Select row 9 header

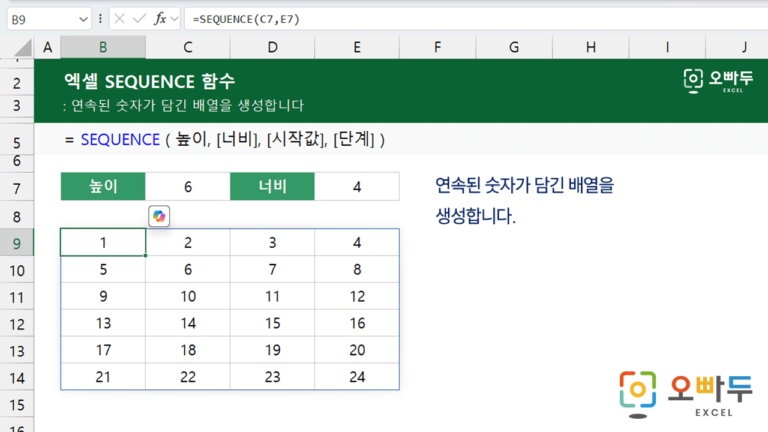click(17, 243)
